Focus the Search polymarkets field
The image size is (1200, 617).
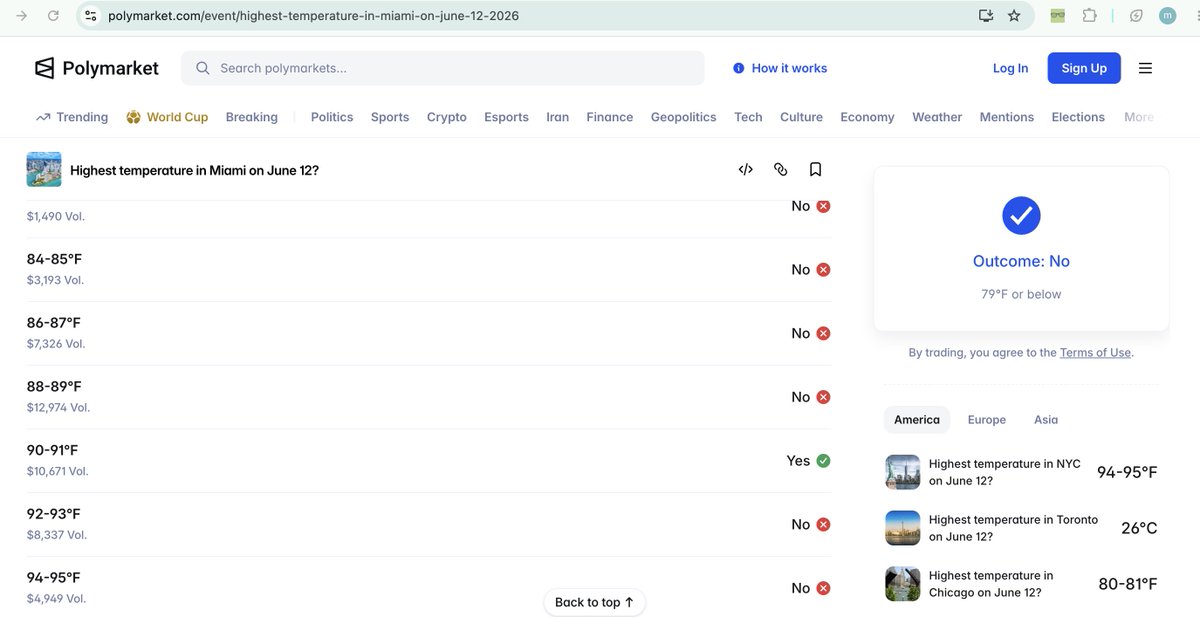click(x=443, y=68)
